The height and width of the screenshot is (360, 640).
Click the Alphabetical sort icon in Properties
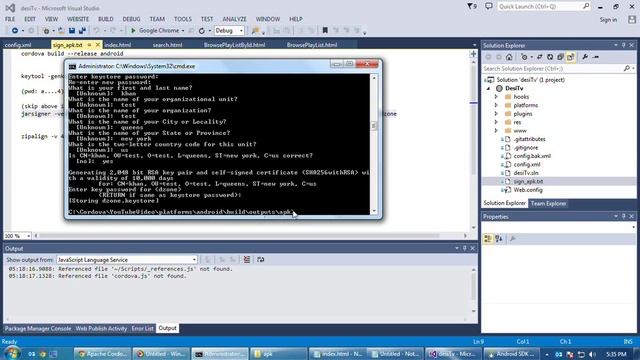(499, 239)
